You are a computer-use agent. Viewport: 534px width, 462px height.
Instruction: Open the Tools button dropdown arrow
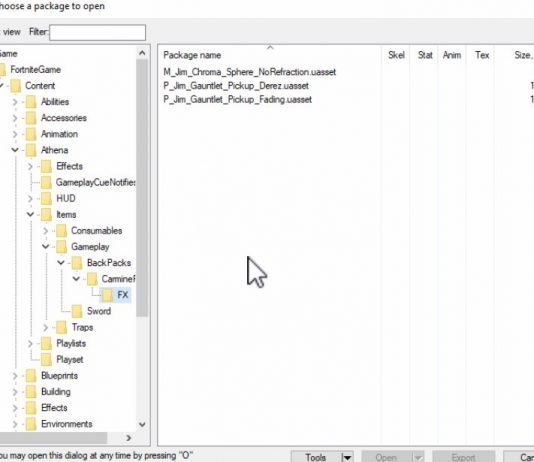point(347,457)
